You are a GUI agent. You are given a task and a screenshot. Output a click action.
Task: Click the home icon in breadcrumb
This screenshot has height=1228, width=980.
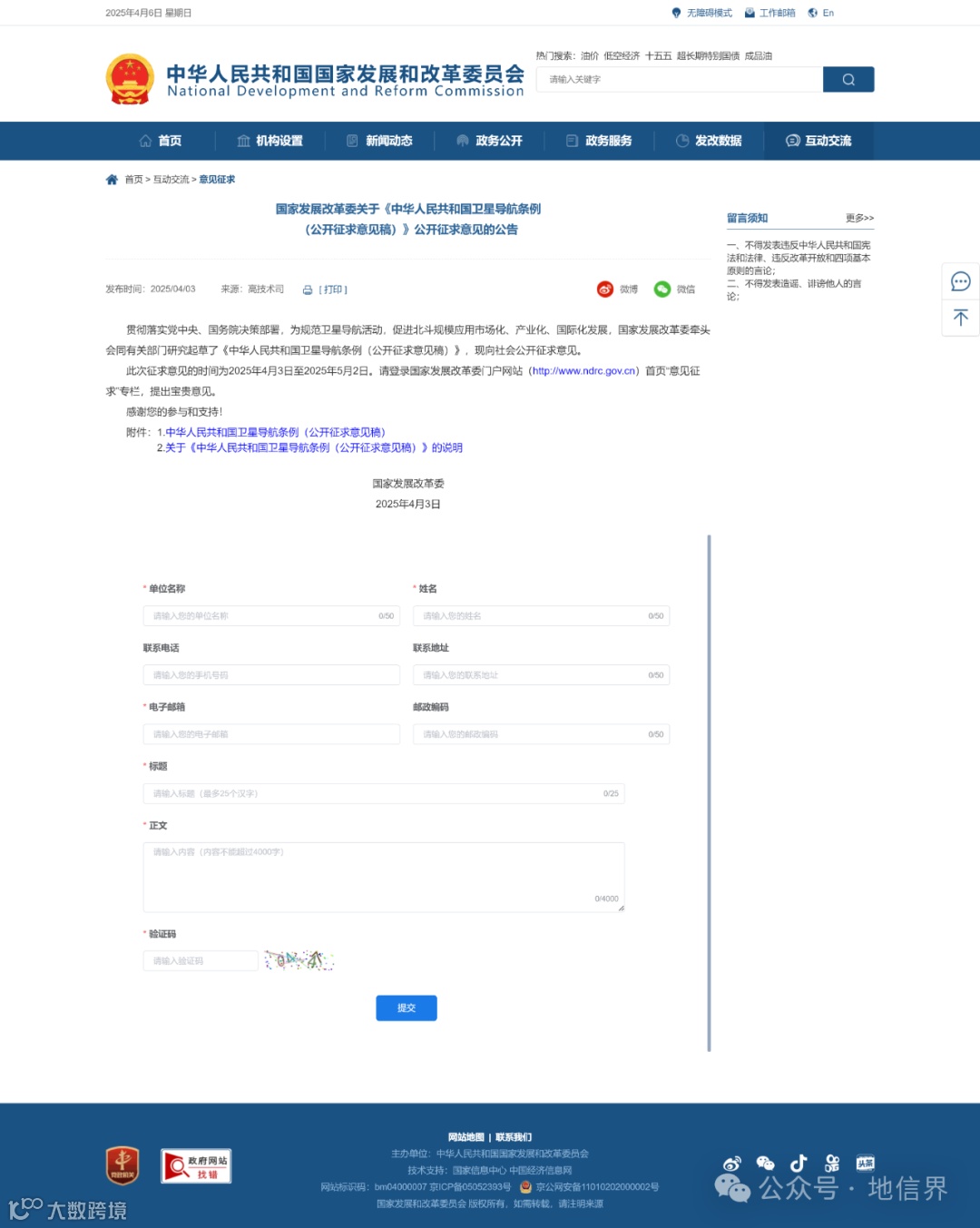pos(112,180)
